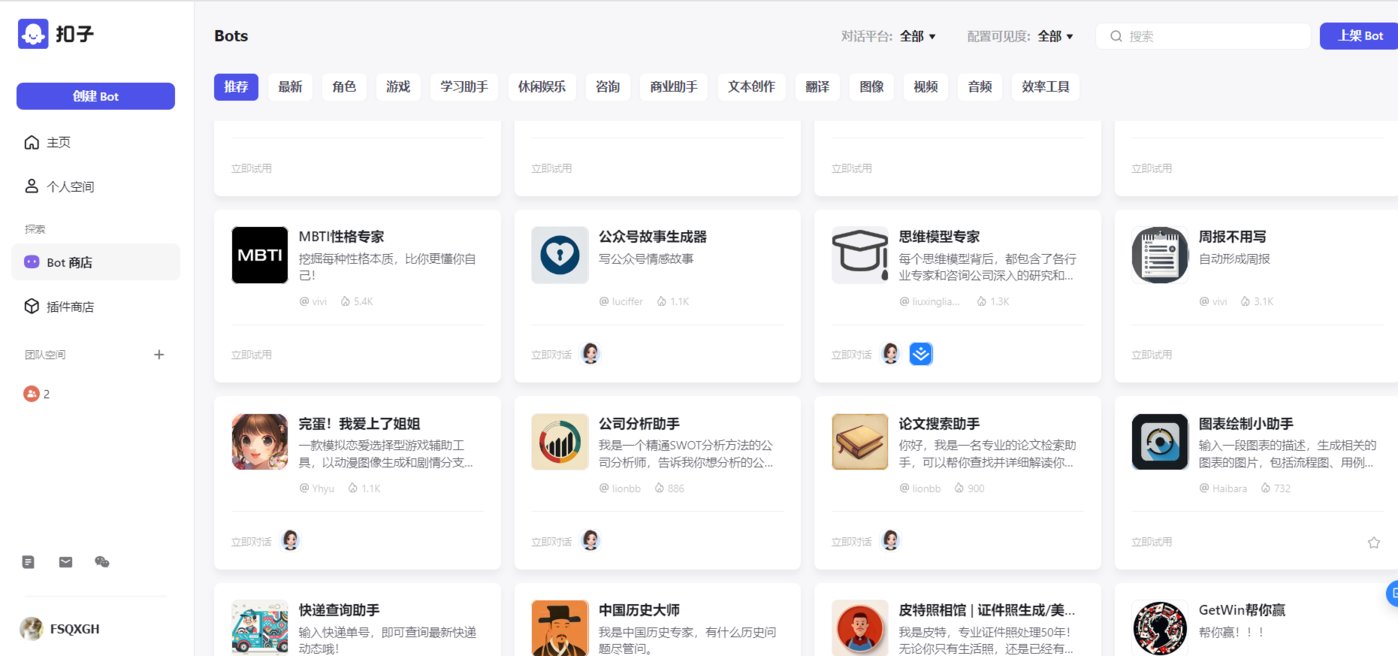The image size is (1398, 656).
Task: Click the Coze logo icon
Action: tap(33, 34)
